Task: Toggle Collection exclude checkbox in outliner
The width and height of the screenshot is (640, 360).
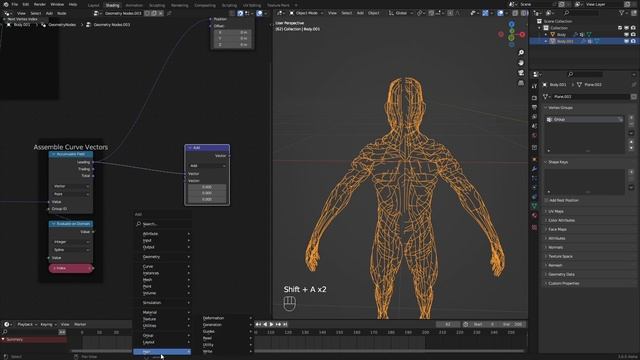Action: click(620, 28)
